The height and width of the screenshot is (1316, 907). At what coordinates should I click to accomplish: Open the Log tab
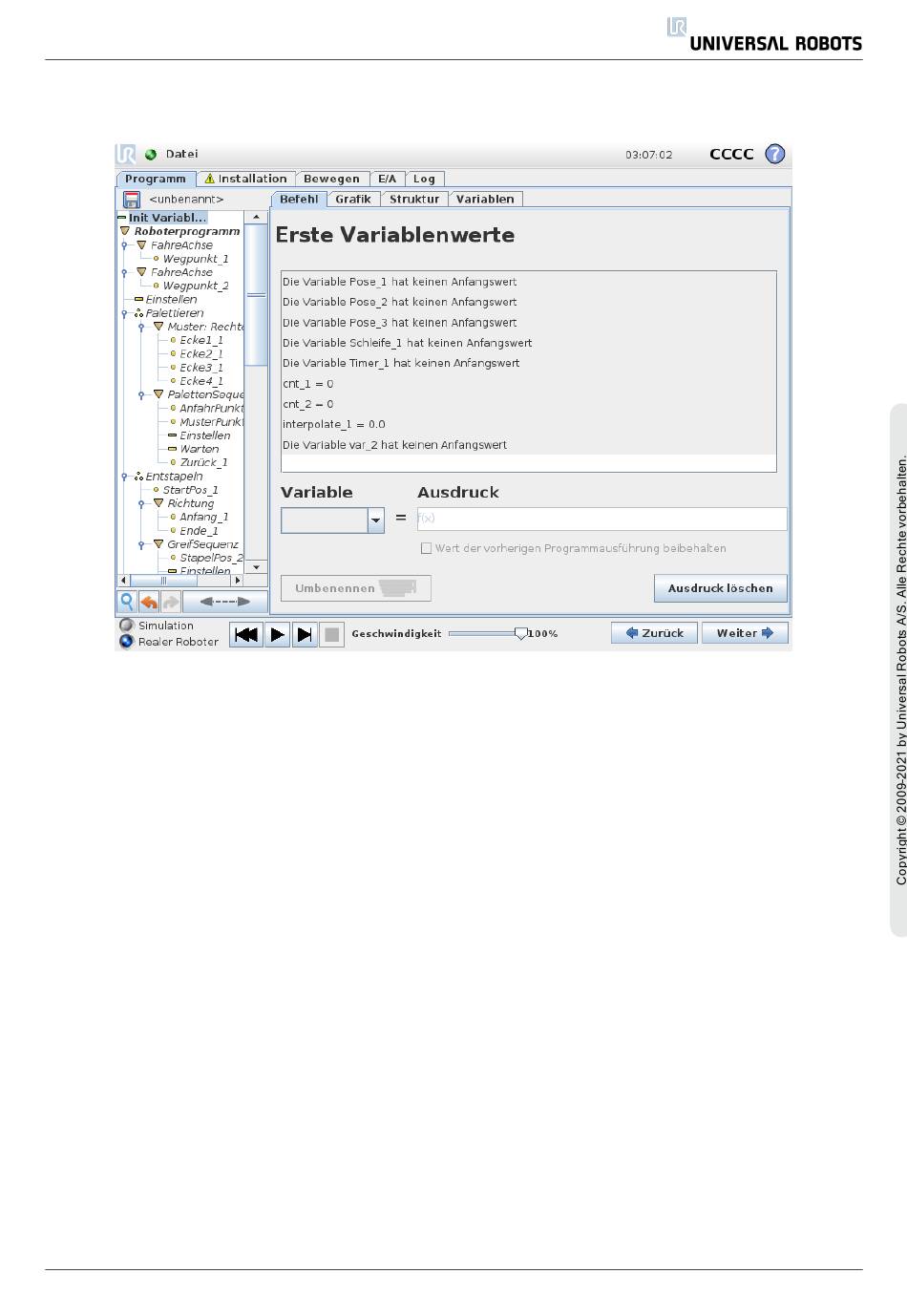click(424, 179)
